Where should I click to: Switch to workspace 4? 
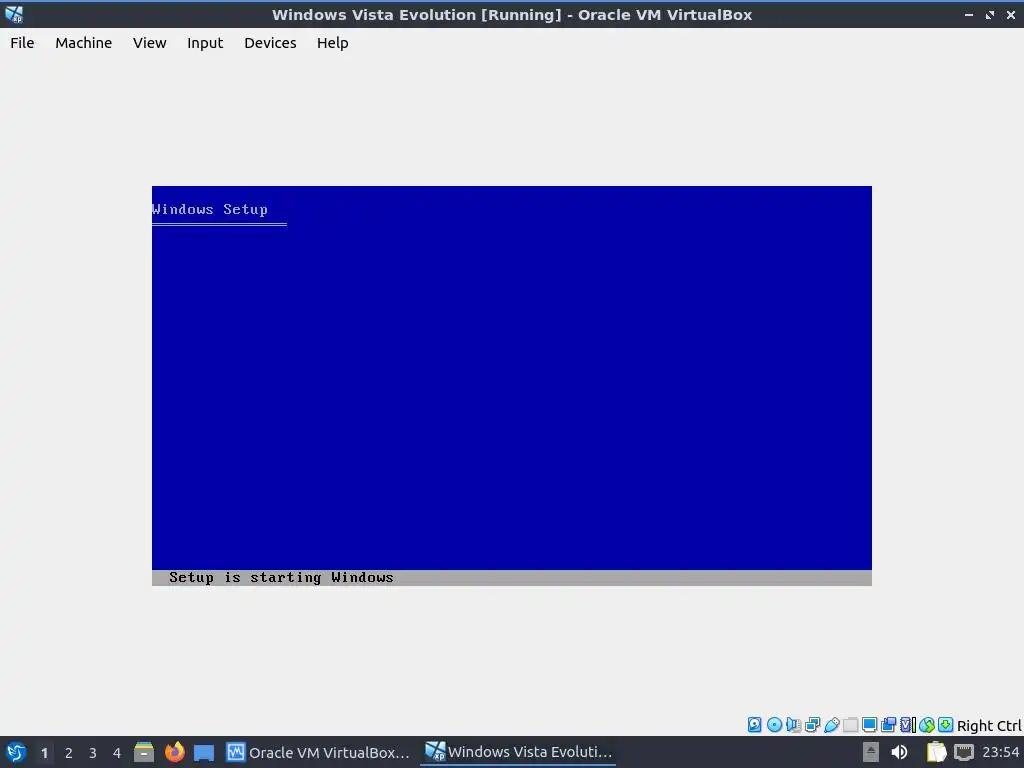coord(117,753)
